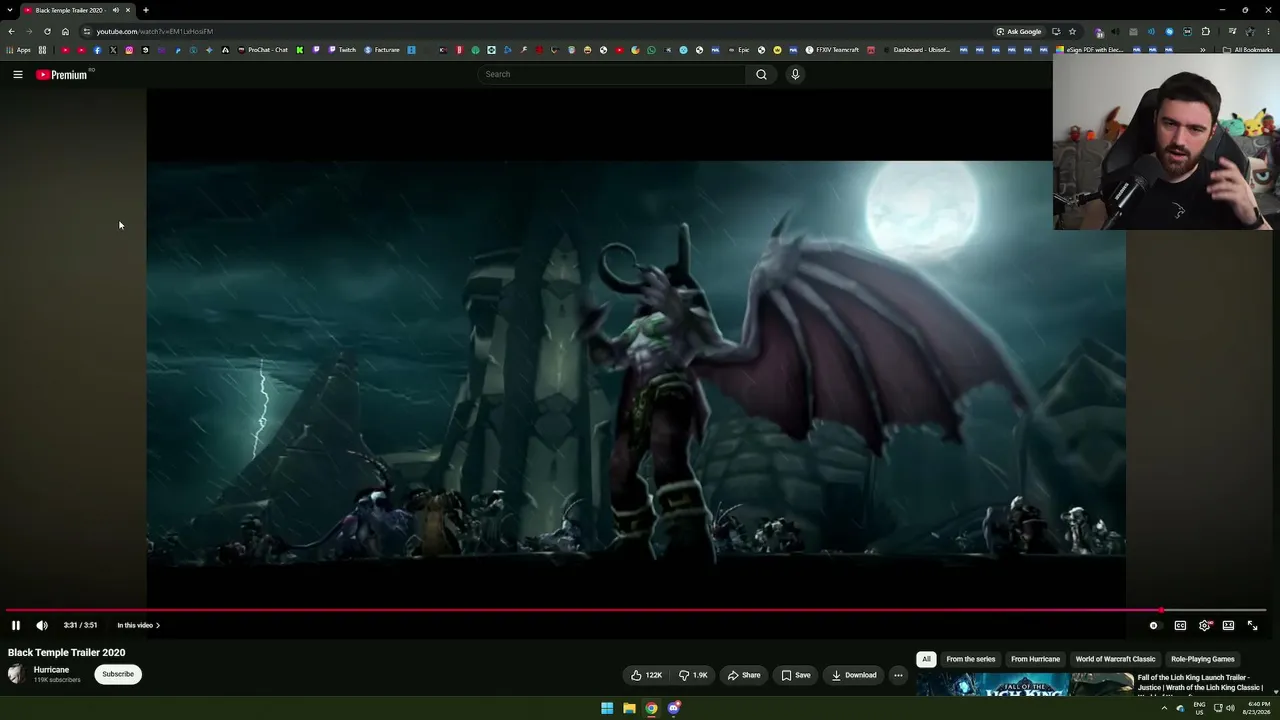The width and height of the screenshot is (1280, 720).
Task: Pause the video
Action: click(x=16, y=625)
